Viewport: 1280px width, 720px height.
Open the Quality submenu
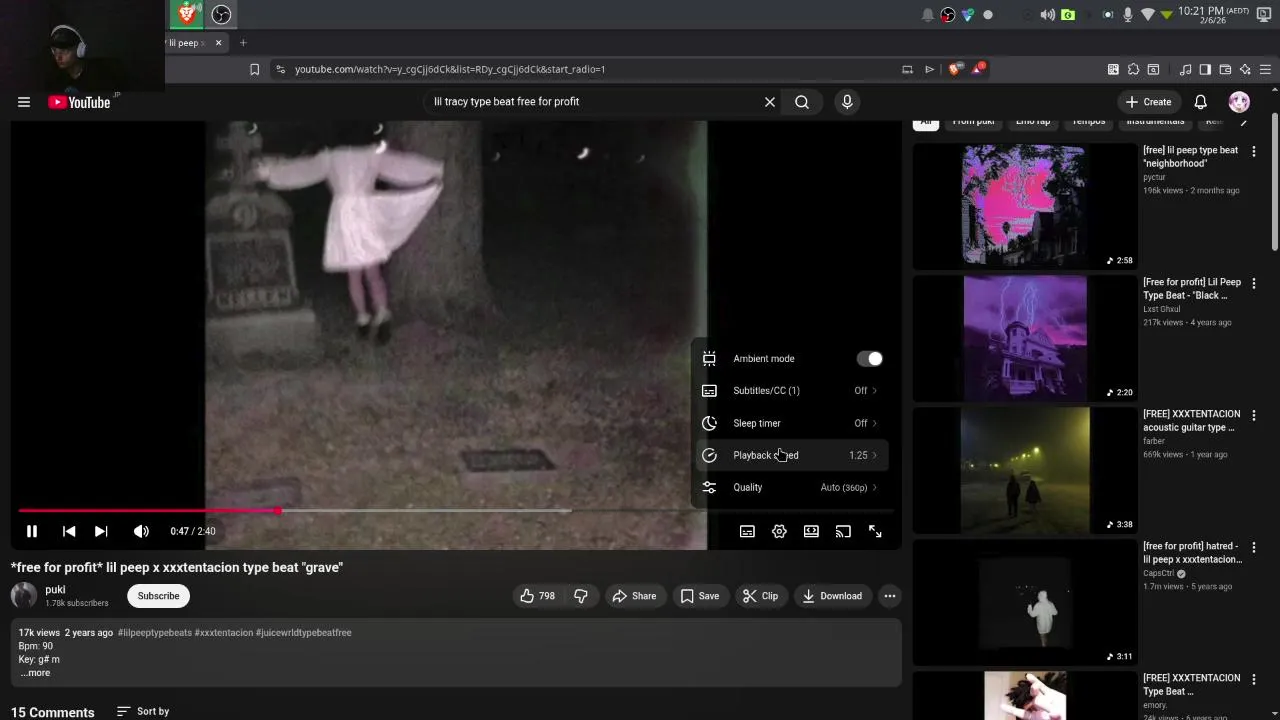pyautogui.click(x=790, y=487)
